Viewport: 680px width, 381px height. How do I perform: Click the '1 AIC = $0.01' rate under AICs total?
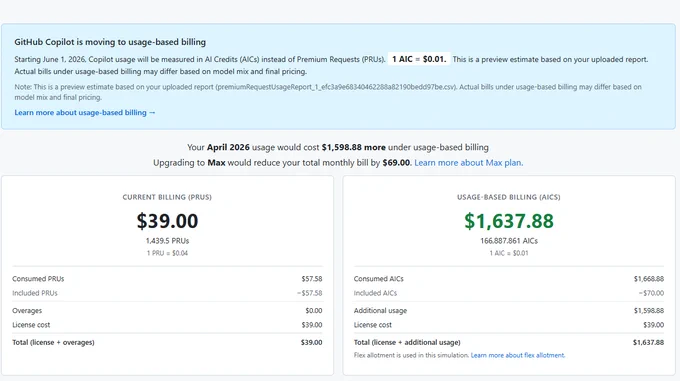click(509, 253)
